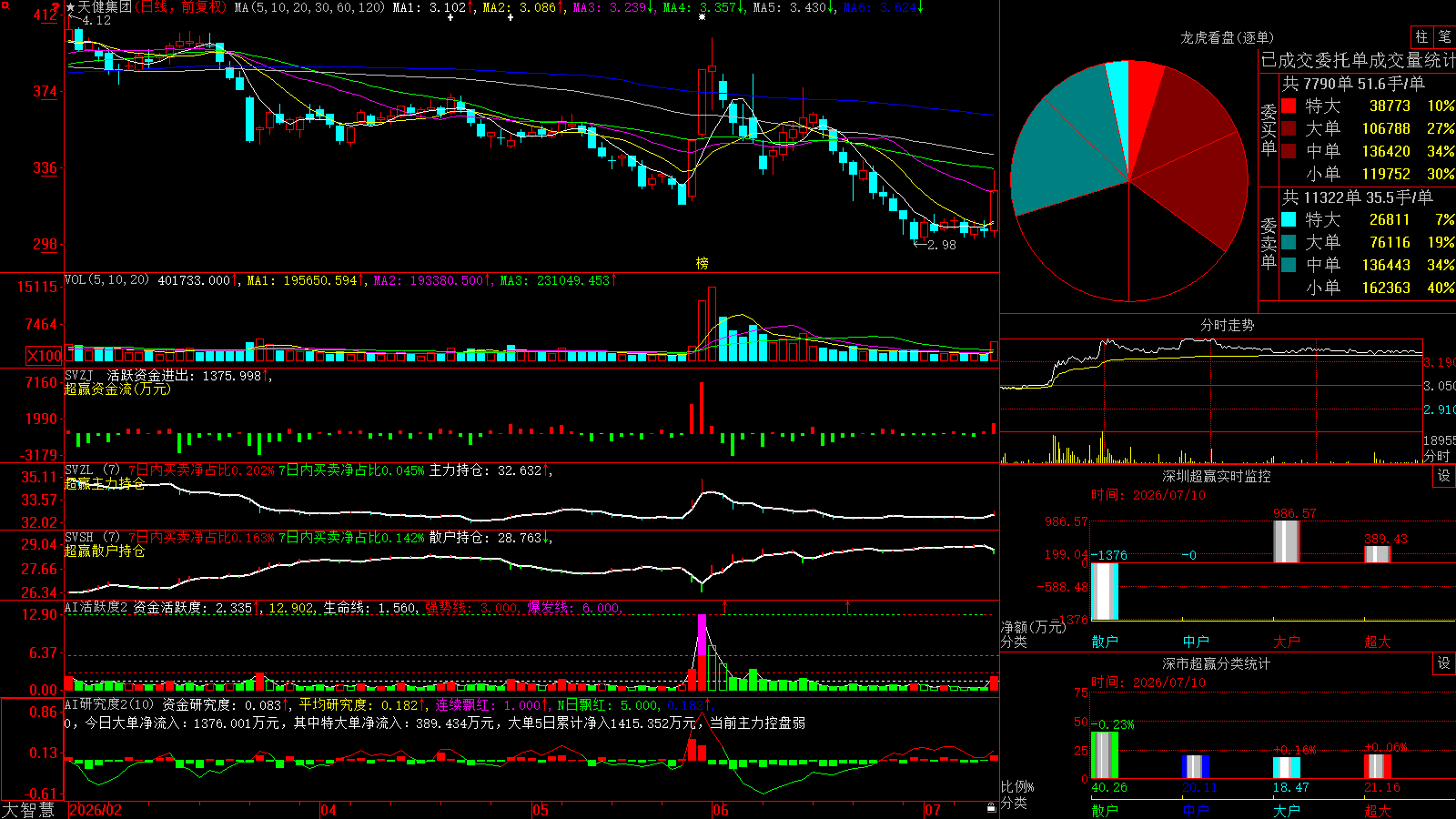Click the 龙虎看盘(逐单) panel title
The height and width of the screenshot is (819, 1456).
[x=1227, y=37]
